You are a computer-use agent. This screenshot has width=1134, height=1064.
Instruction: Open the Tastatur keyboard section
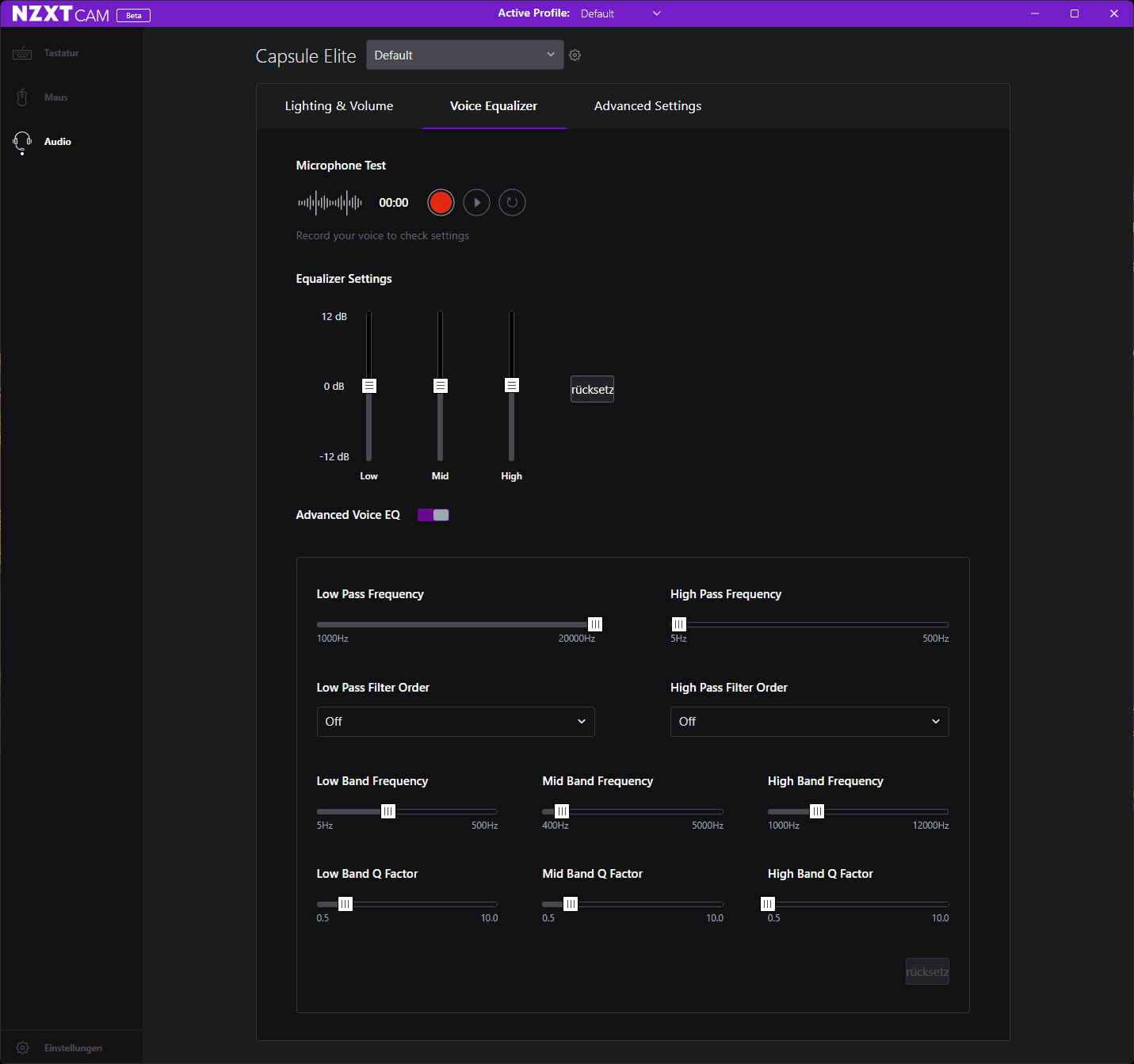pyautogui.click(x=71, y=53)
